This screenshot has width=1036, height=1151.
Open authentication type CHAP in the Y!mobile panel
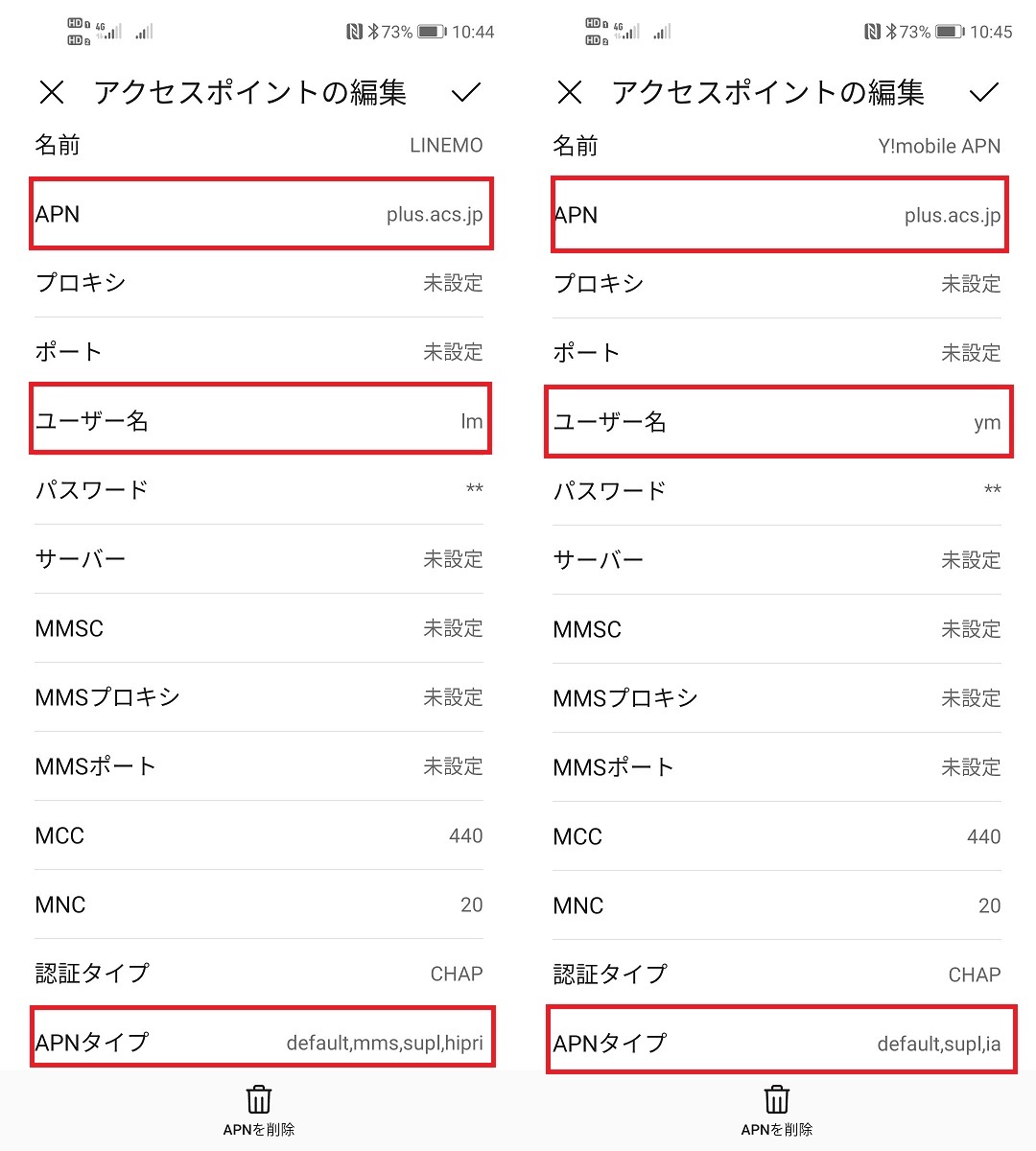point(777,975)
